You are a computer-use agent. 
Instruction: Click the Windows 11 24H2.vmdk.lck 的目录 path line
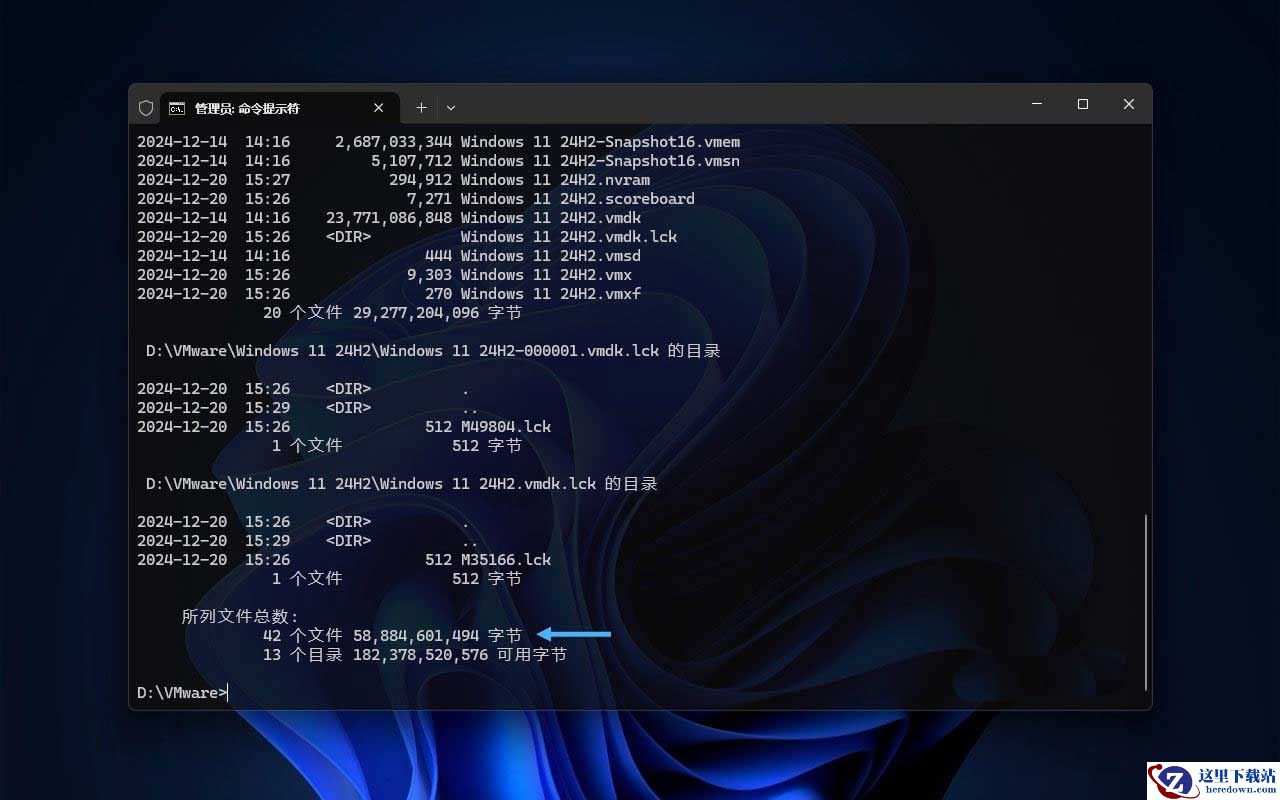(402, 484)
